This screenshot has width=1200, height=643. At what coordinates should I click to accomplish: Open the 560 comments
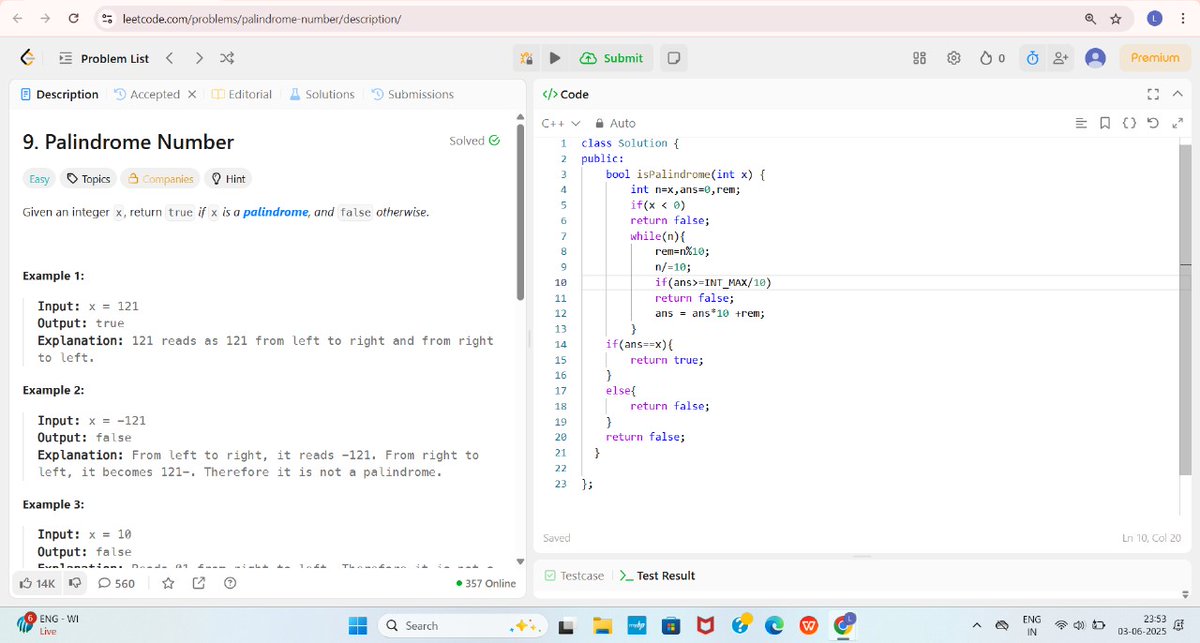point(116,583)
